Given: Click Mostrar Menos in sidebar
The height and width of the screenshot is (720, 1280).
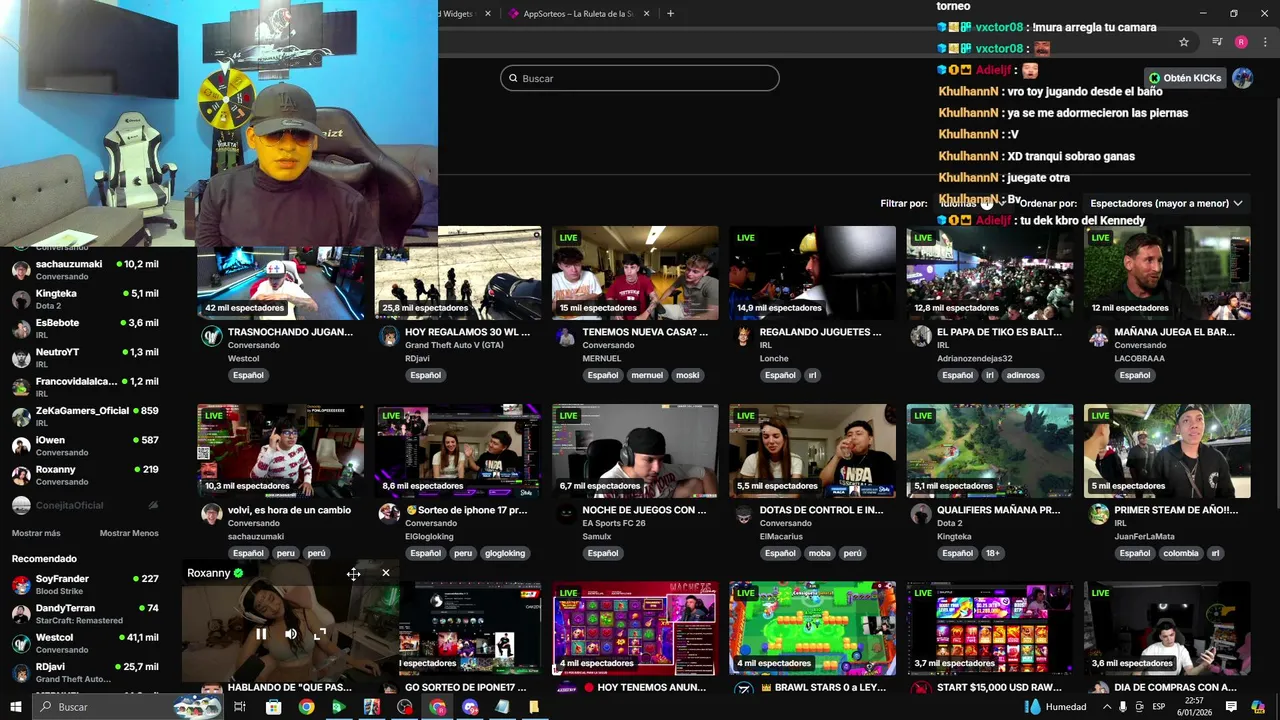Looking at the screenshot, I should pos(129,533).
